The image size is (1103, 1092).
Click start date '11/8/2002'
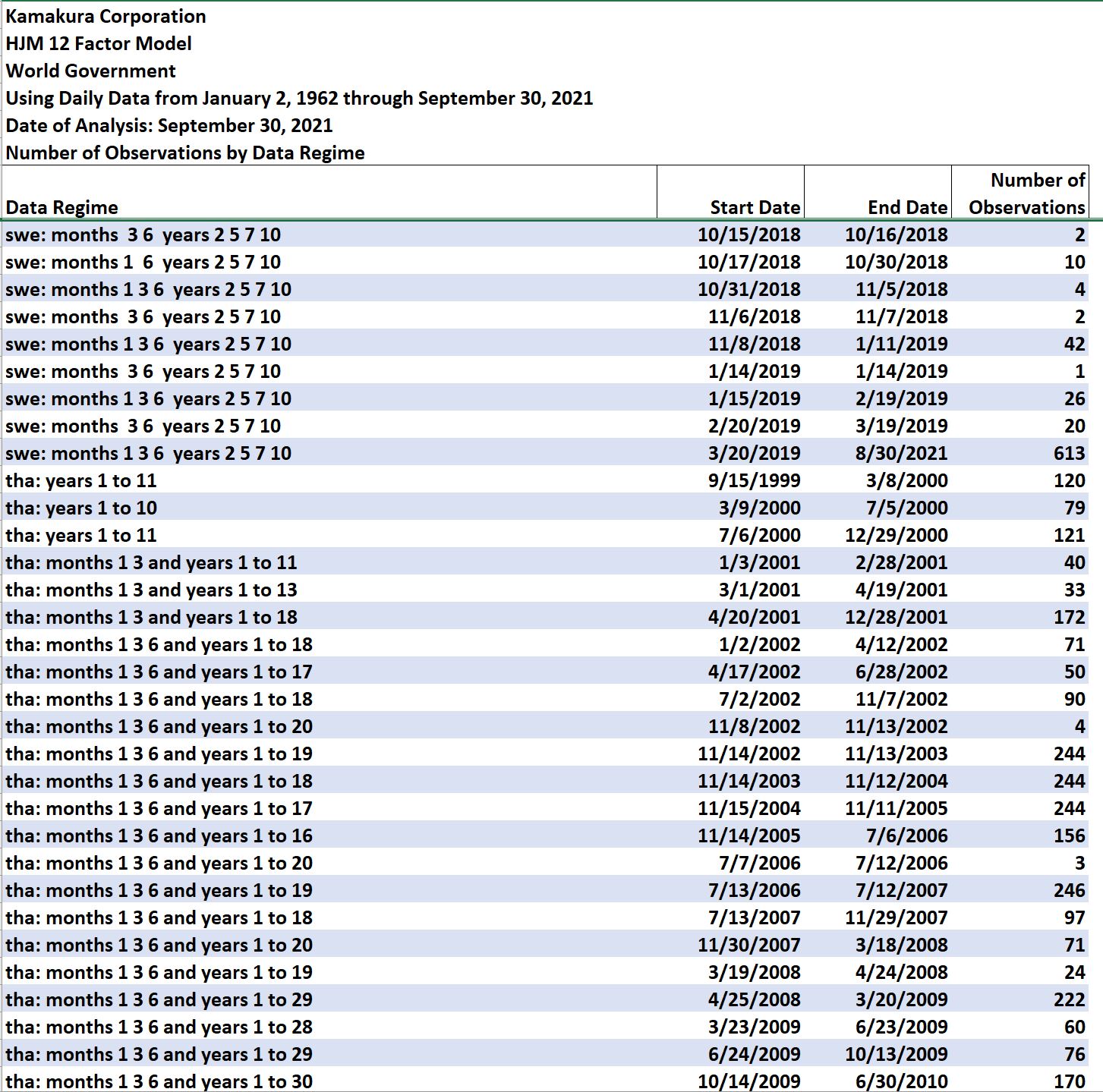tap(754, 727)
